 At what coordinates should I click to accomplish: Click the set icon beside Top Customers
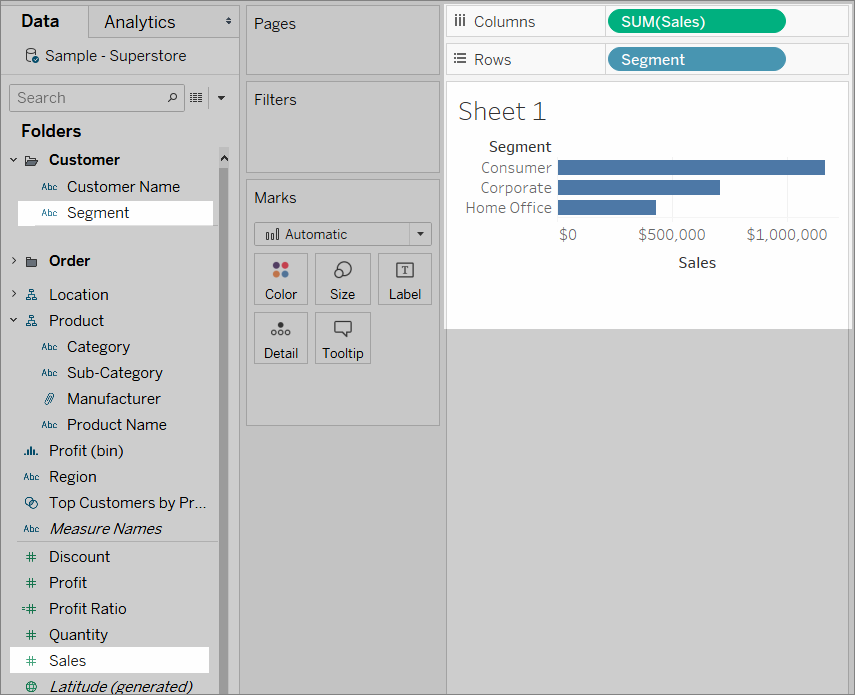tap(32, 503)
